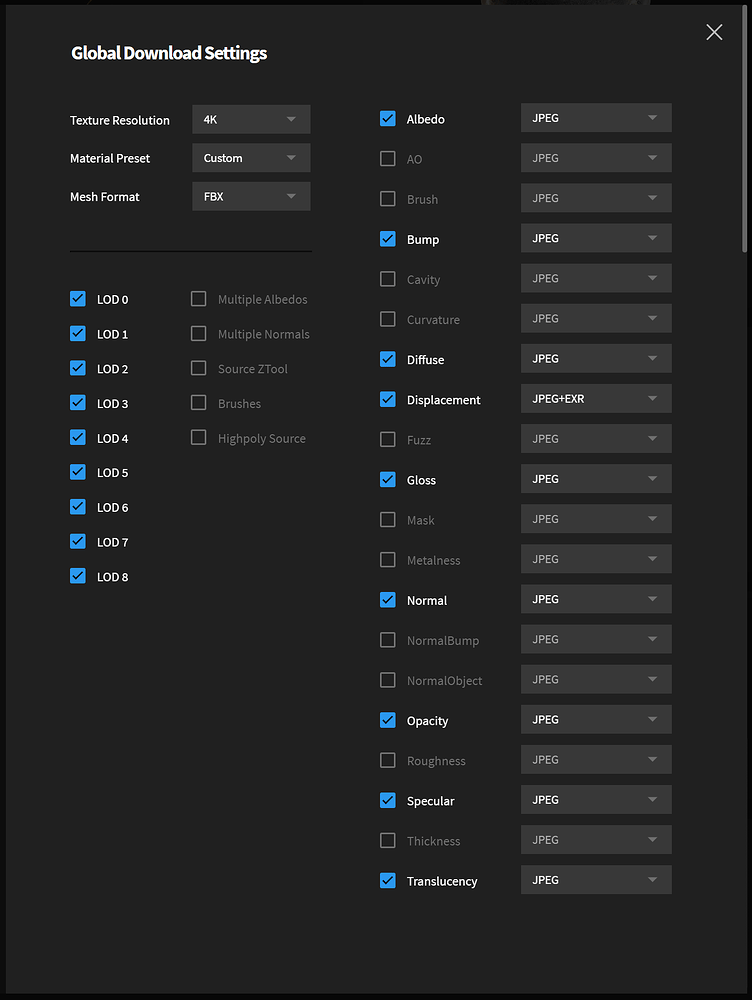
Task: Open the Normal map format dropdown
Action: [596, 600]
